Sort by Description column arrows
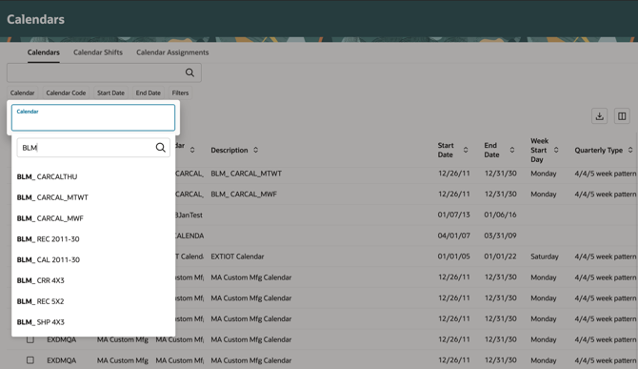Viewport: 638px width, 370px height. coord(256,150)
